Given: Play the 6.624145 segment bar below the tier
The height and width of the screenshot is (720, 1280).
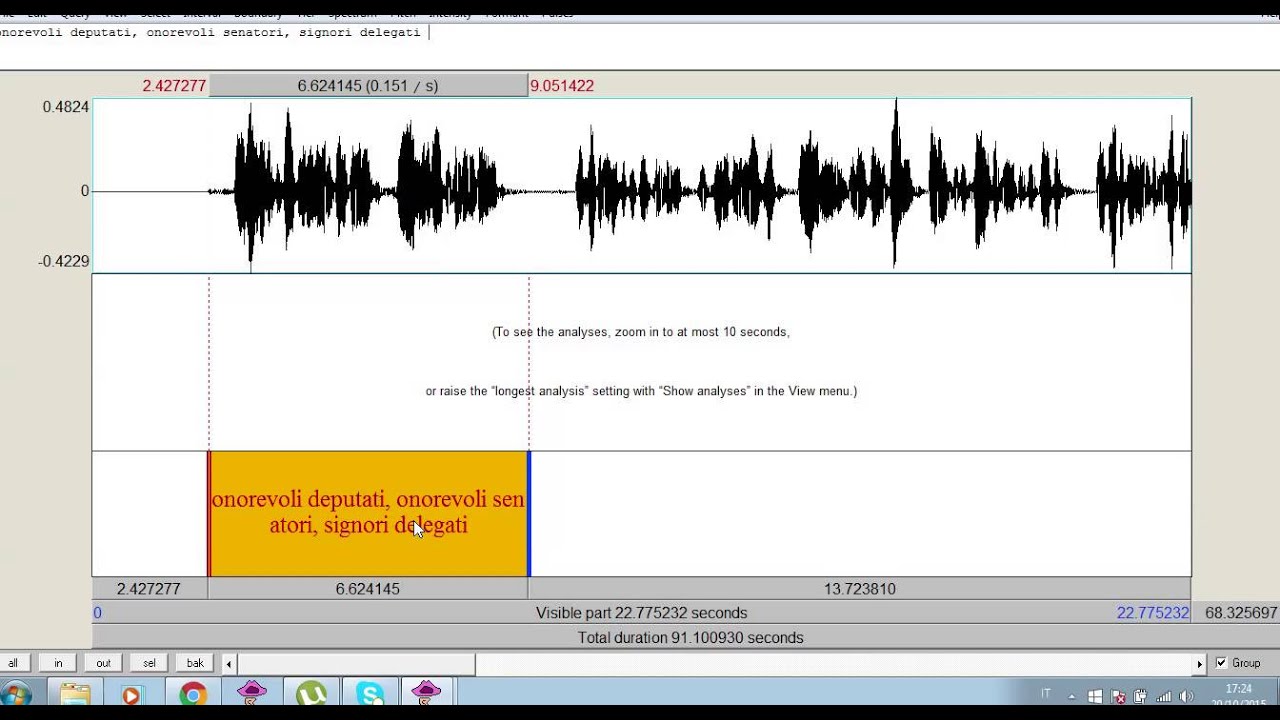Looking at the screenshot, I should click(x=368, y=589).
